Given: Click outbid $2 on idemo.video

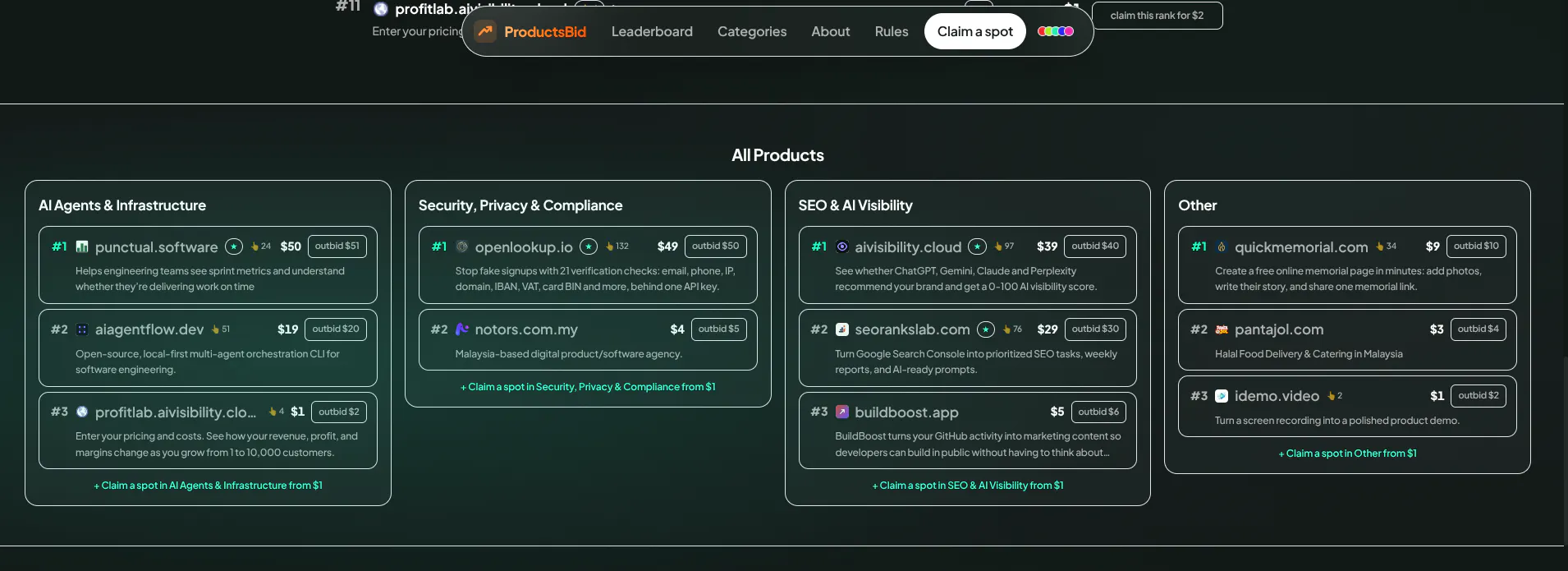Looking at the screenshot, I should [1479, 396].
